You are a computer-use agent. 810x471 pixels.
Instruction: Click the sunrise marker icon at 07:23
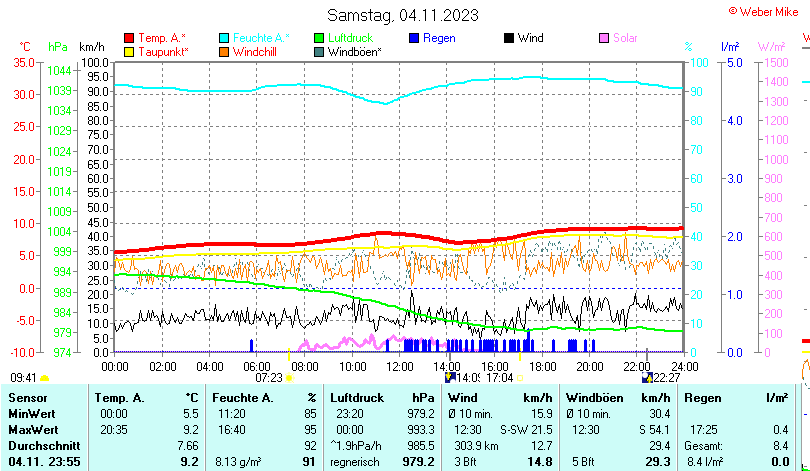(x=288, y=378)
